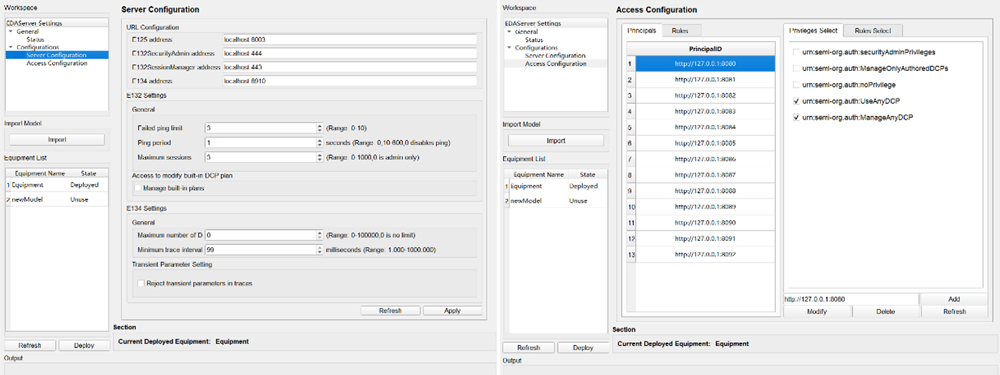1000x375 pixels.
Task: Select Status in the Access Configuration screen tree
Action: tap(534, 40)
